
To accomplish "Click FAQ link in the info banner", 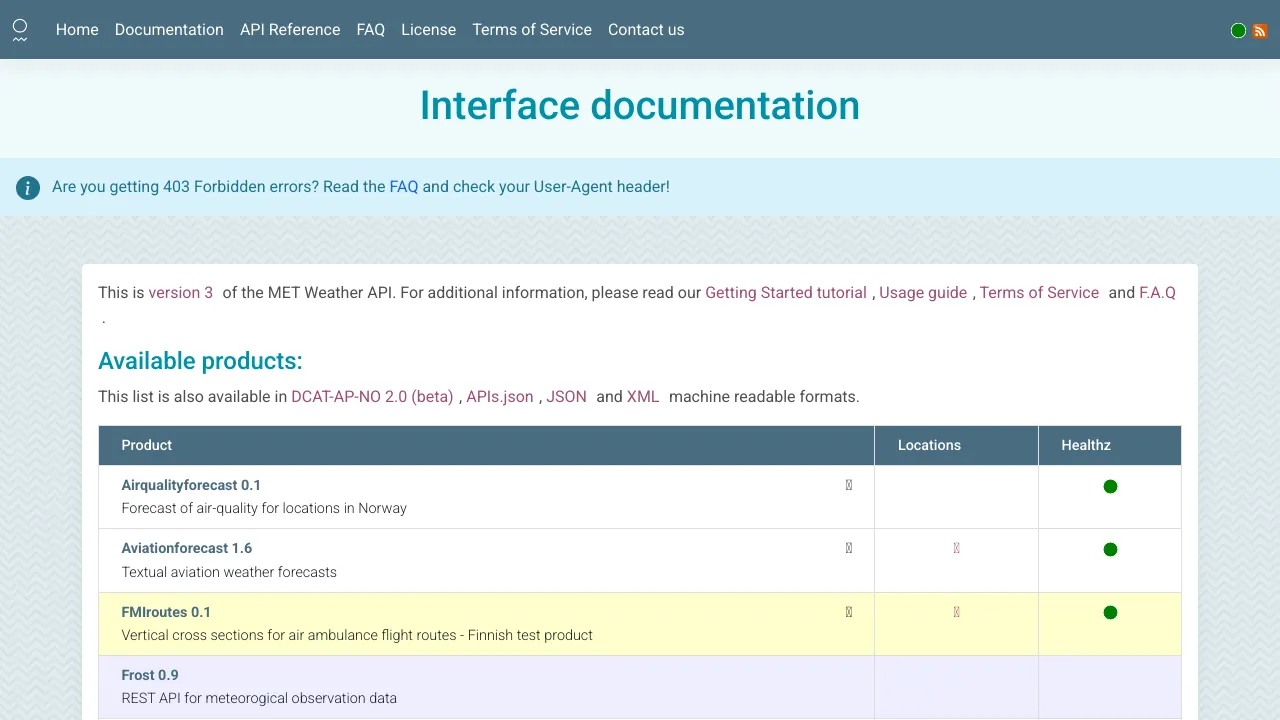I will pyautogui.click(x=404, y=187).
